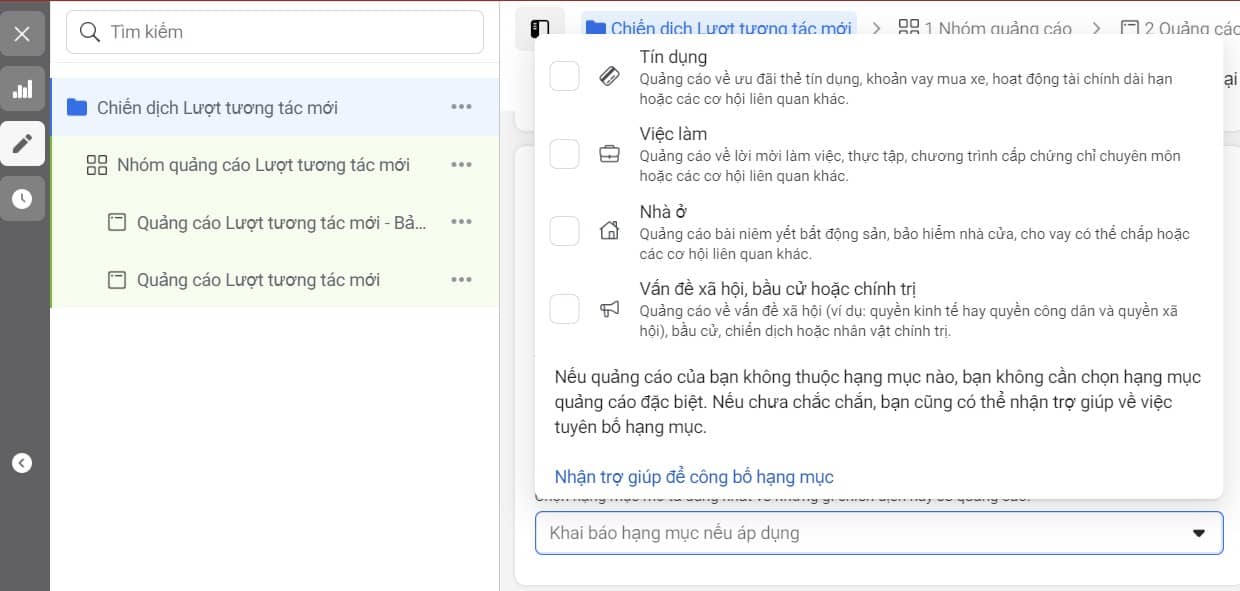Check the Tín dụng category checkbox

[565, 76]
